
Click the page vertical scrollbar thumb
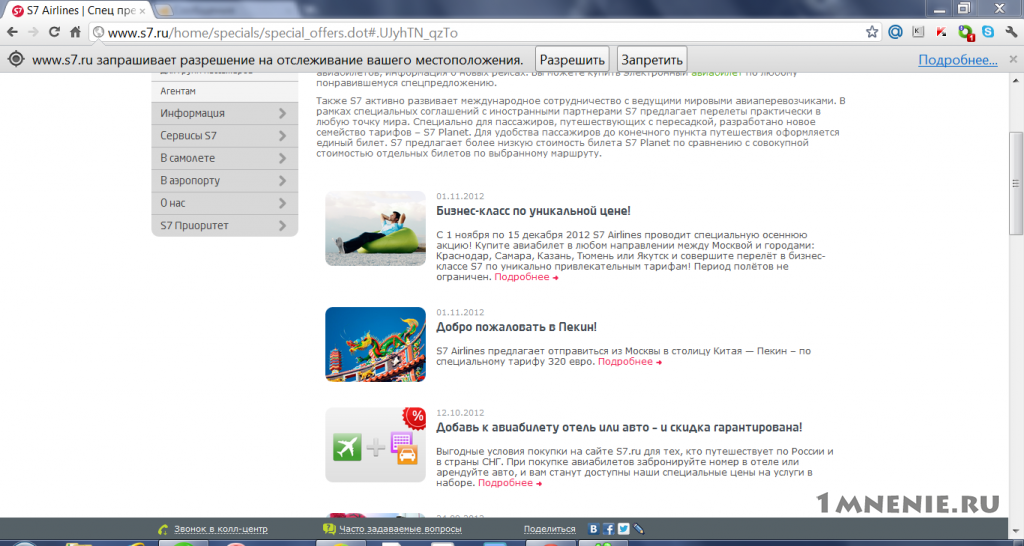(1016, 184)
